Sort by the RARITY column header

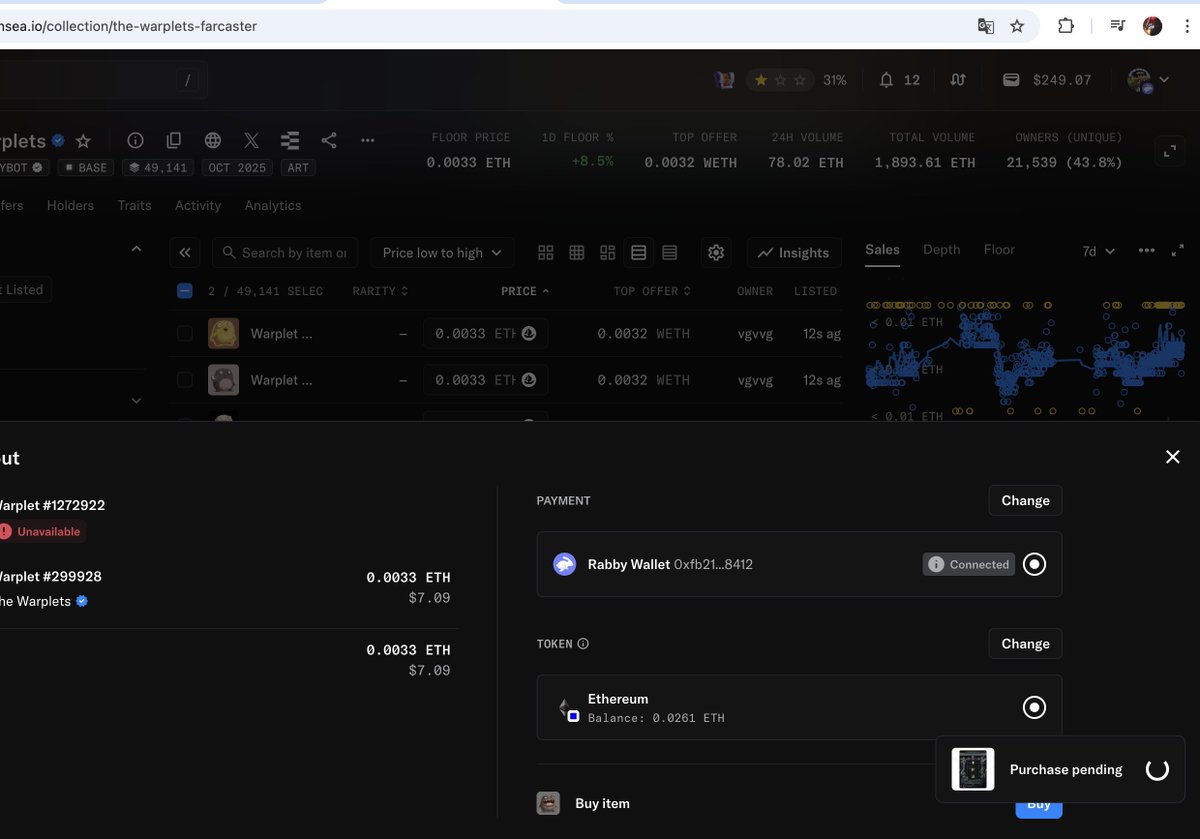(380, 291)
